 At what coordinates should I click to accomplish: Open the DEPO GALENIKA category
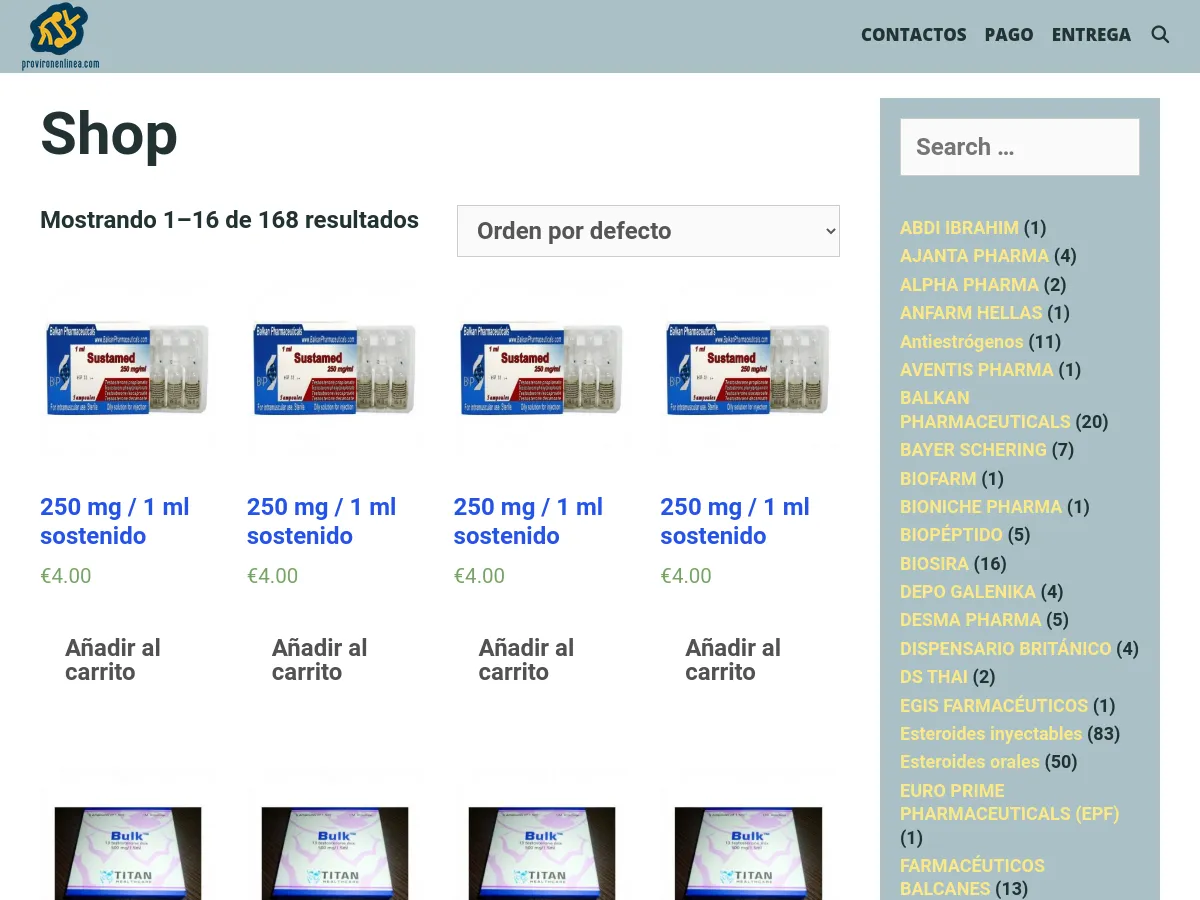966,591
